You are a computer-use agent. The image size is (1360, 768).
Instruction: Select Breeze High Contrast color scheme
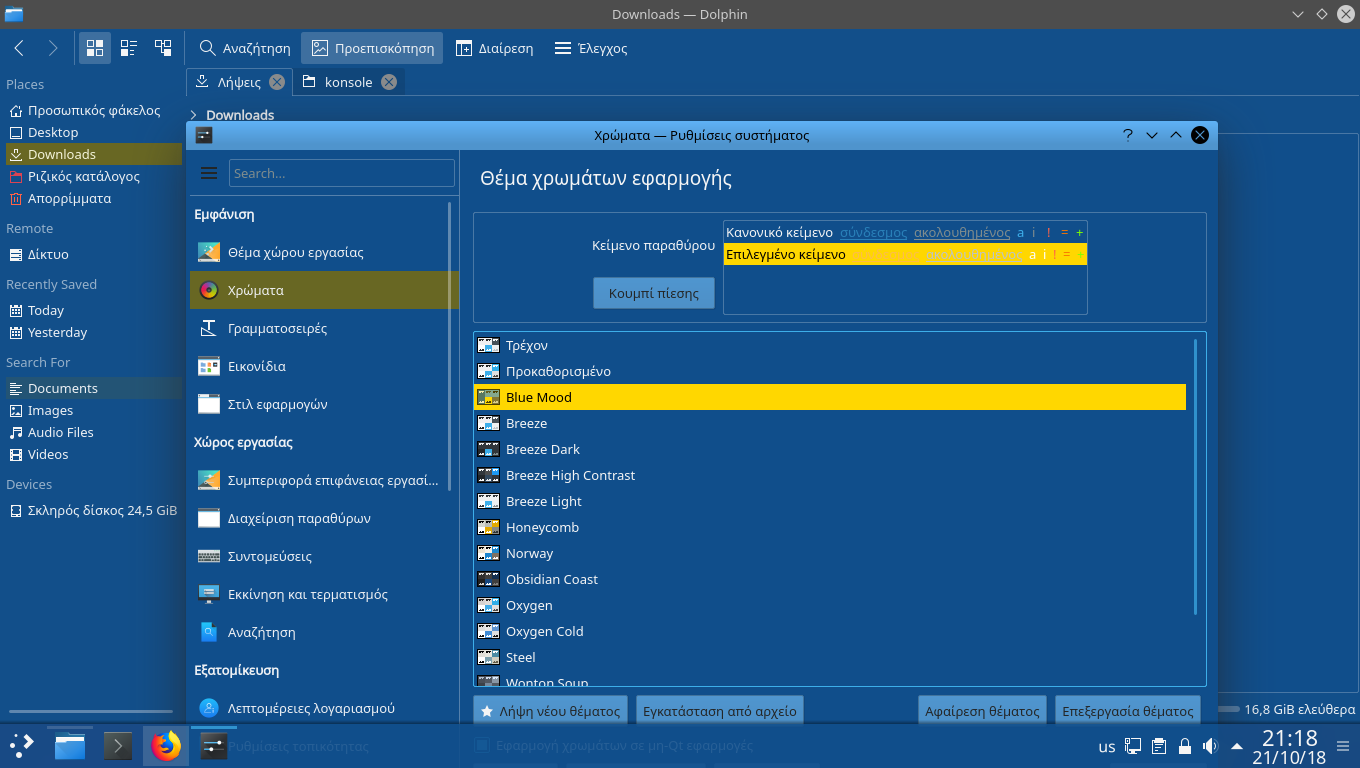click(830, 475)
